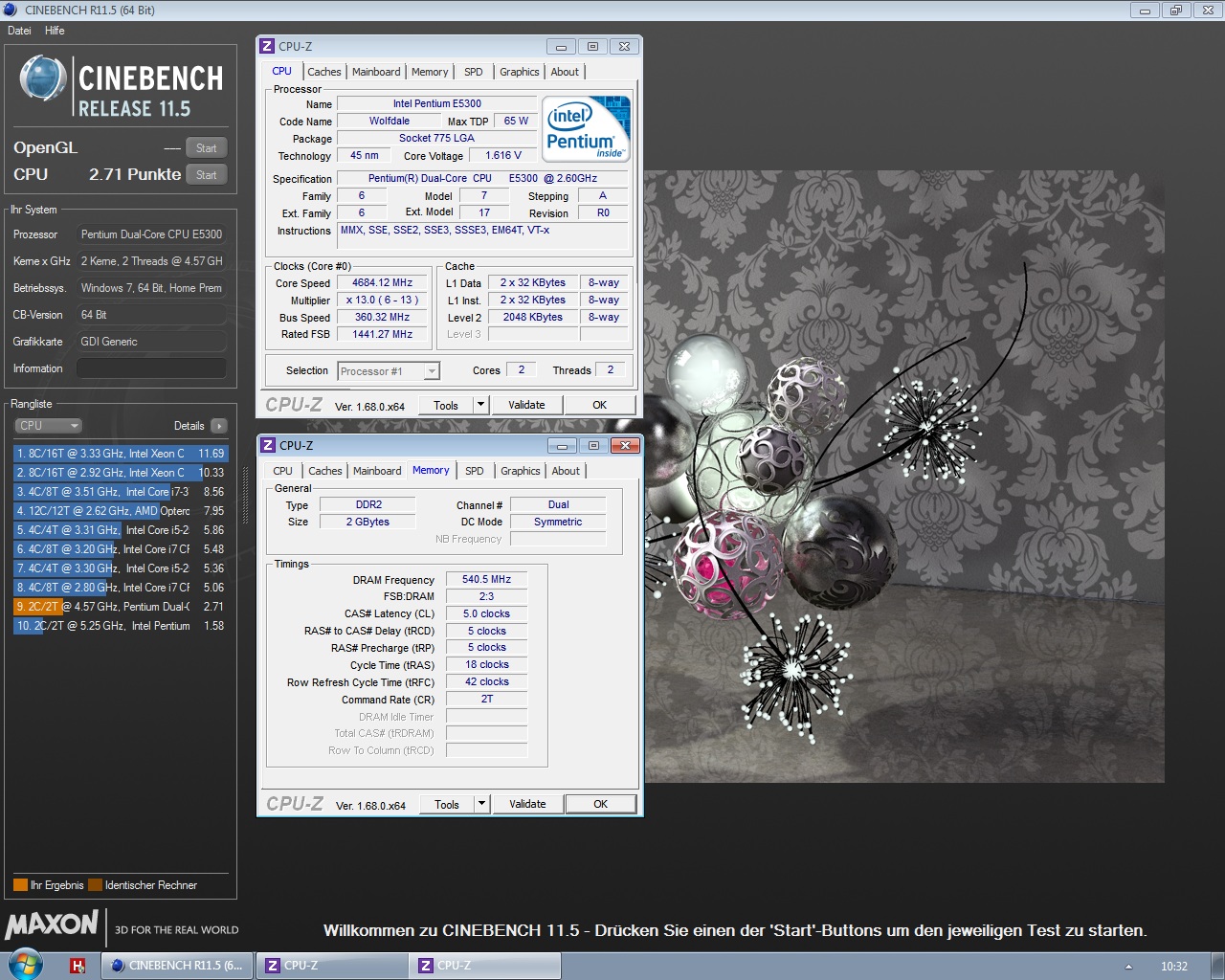Select ranking row 8C/16T @ 3.33 GHz

click(x=121, y=454)
